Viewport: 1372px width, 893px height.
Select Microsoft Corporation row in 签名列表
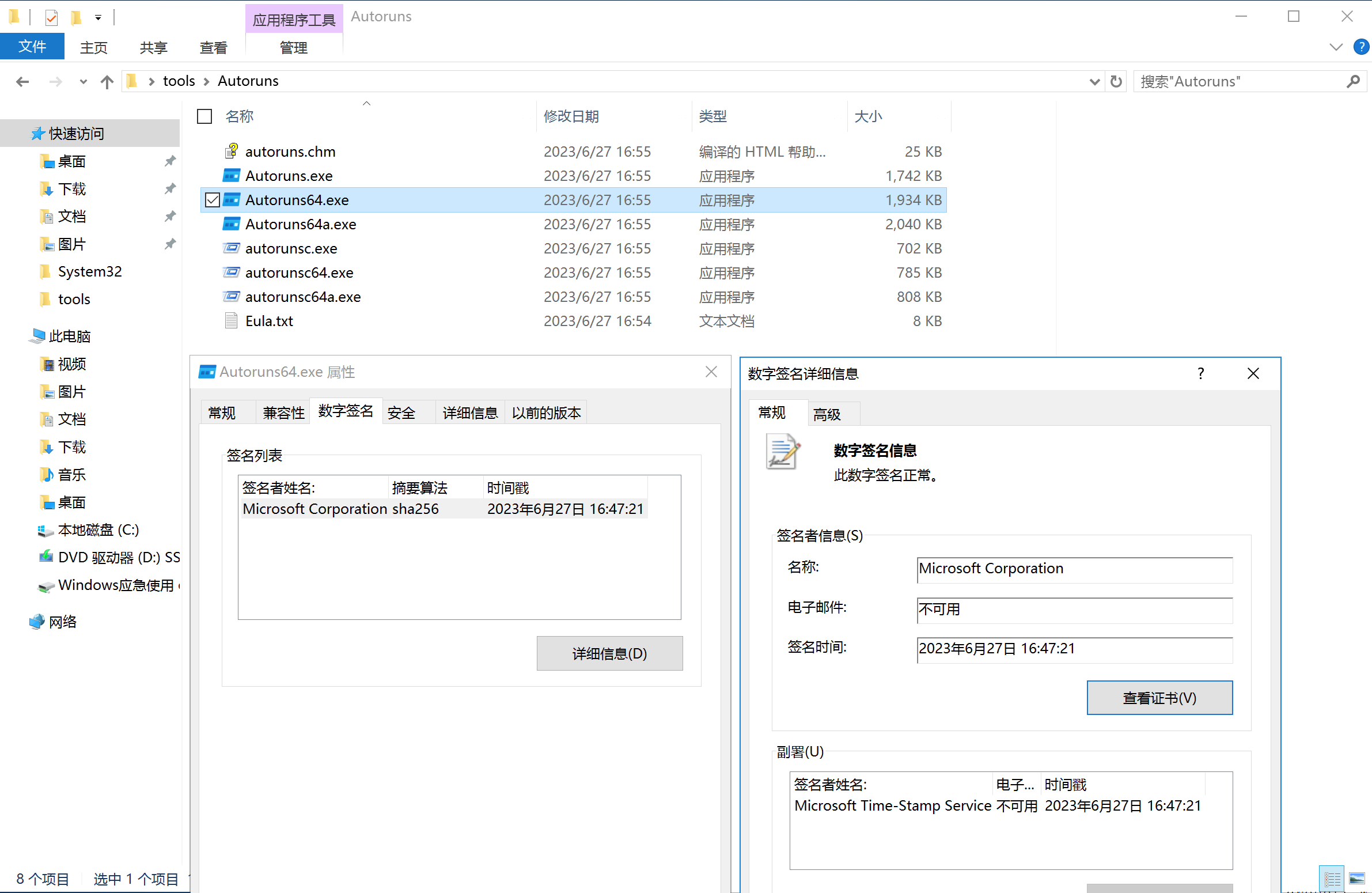pyautogui.click(x=444, y=509)
